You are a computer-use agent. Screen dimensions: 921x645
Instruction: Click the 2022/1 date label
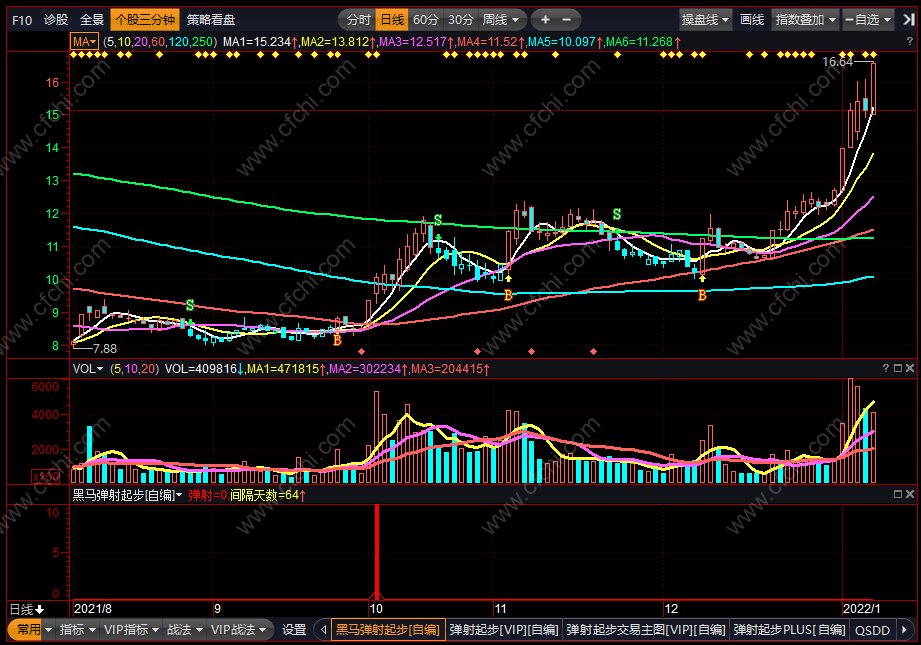[x=862, y=609]
